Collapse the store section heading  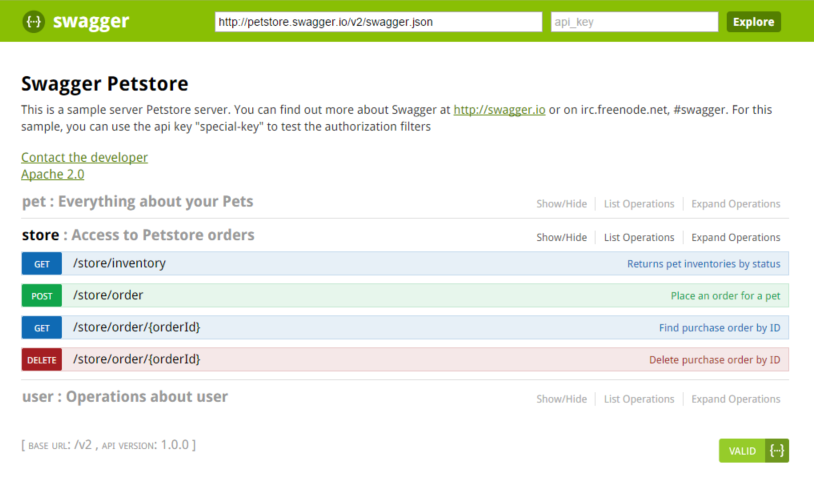pyautogui.click(x=138, y=235)
